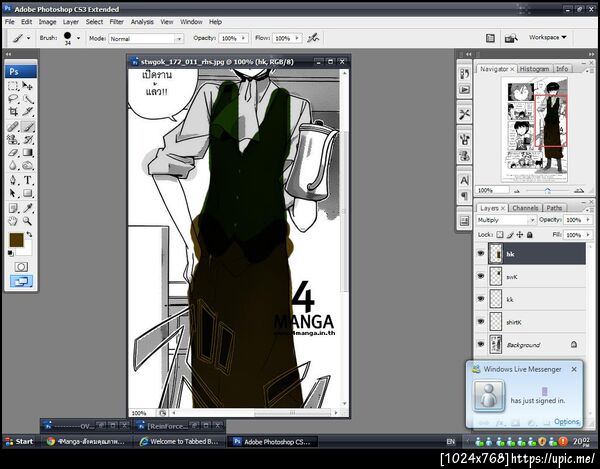Adjust the Navigator zoom slider
The width and height of the screenshot is (600, 469).
tap(548, 191)
